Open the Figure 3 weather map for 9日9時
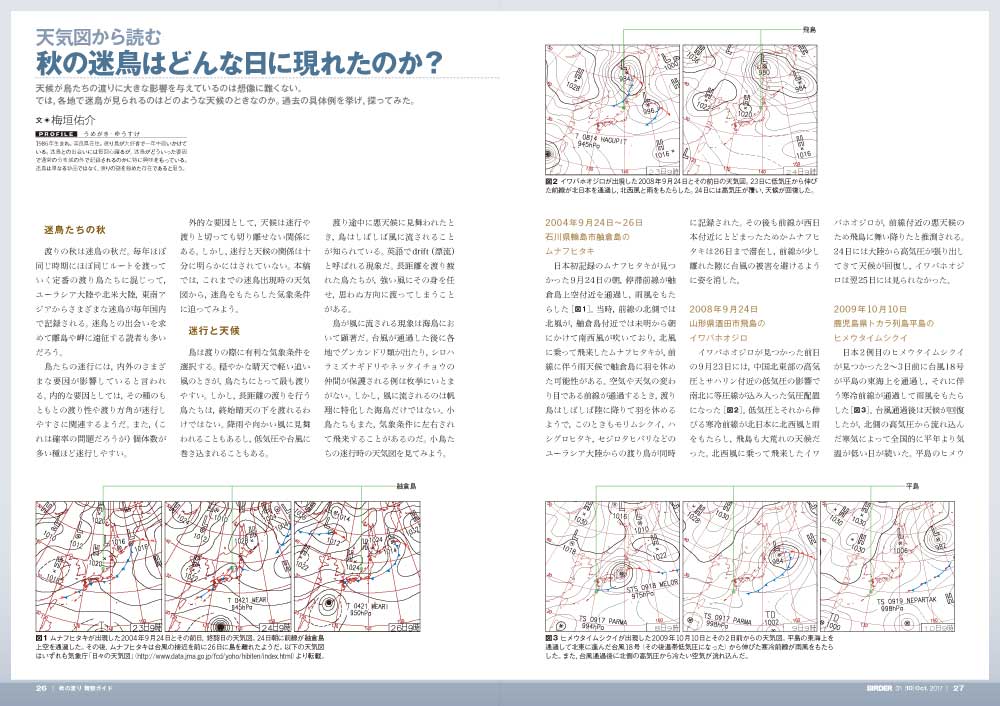Image resolution: width=1000 pixels, height=706 pixels. (750, 566)
